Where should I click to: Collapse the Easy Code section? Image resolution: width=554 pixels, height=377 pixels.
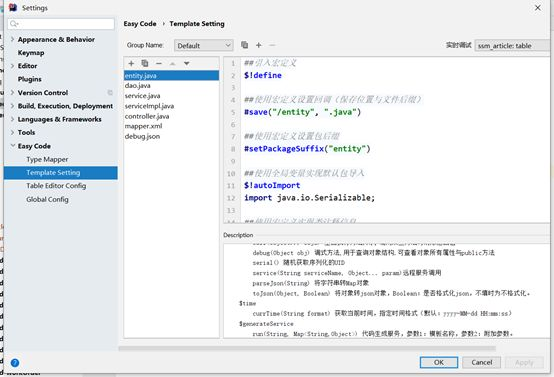(x=12, y=146)
